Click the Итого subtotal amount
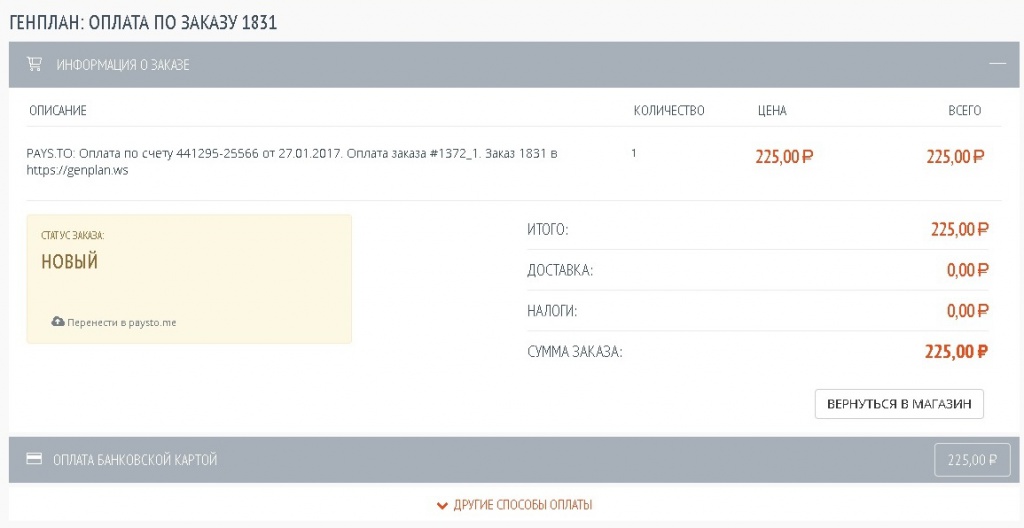The image size is (1024, 528). point(959,230)
